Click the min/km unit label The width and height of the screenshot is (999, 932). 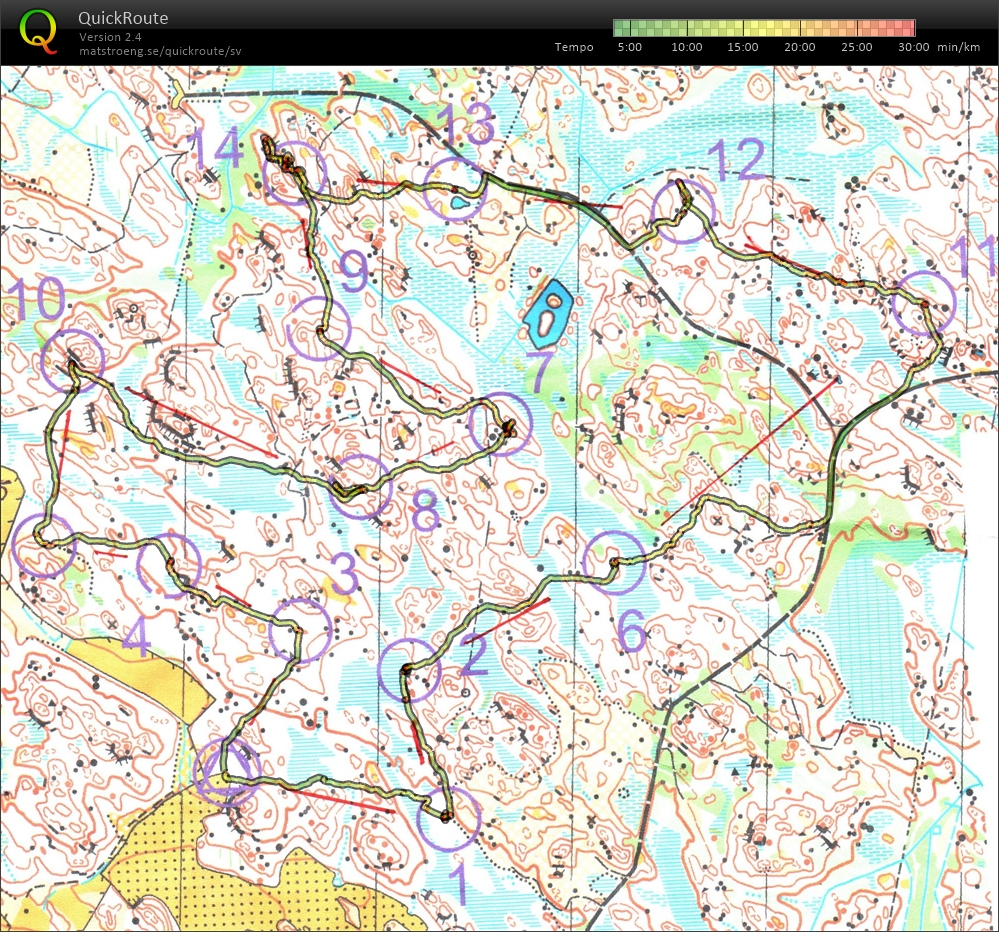[x=957, y=46]
